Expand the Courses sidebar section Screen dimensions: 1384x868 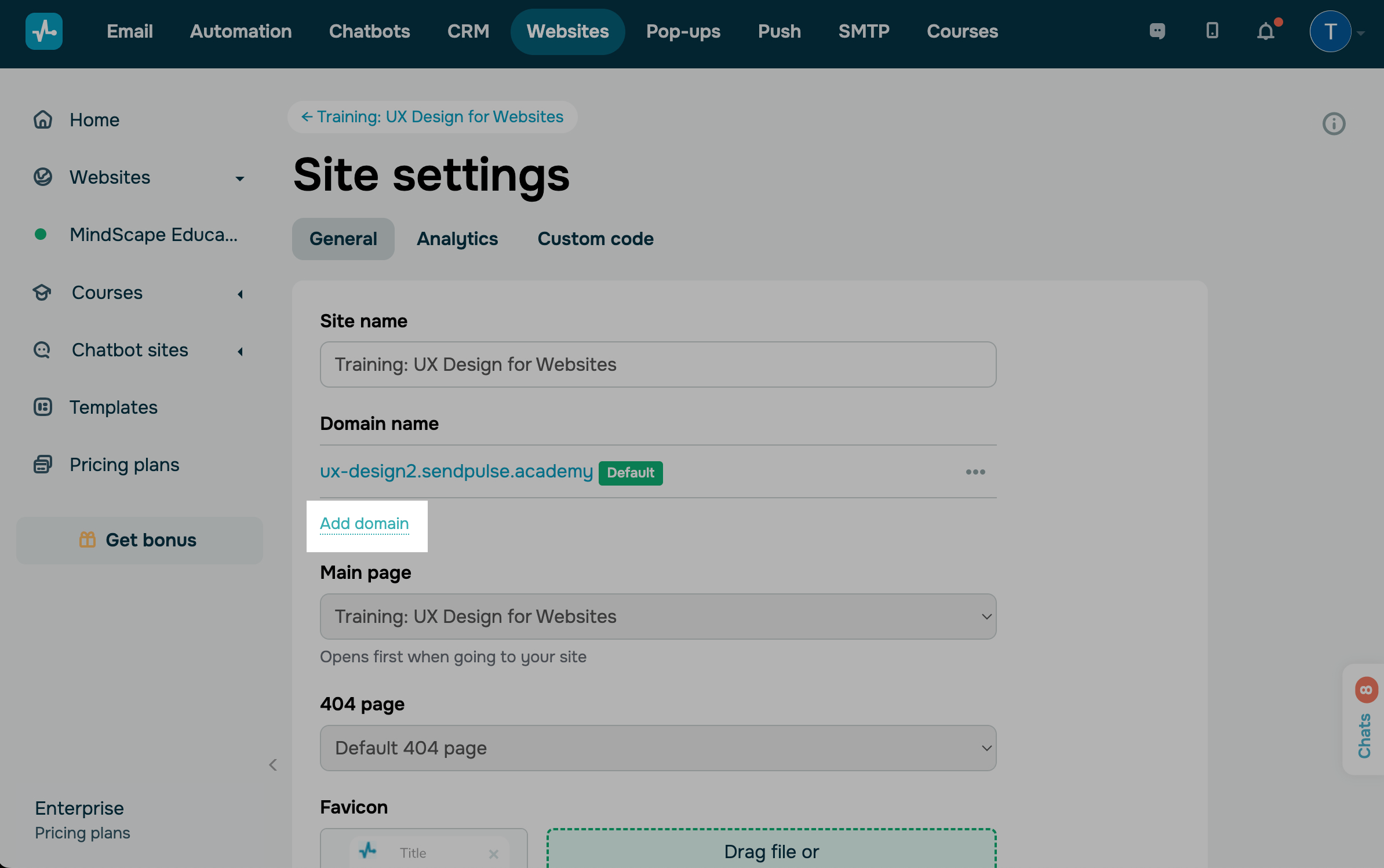(240, 294)
